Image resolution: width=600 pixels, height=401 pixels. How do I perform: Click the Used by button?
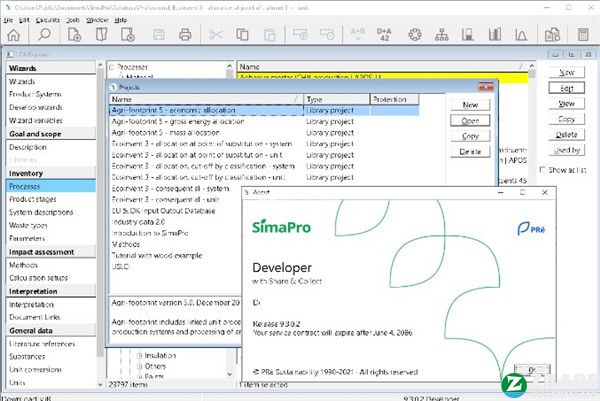click(566, 150)
